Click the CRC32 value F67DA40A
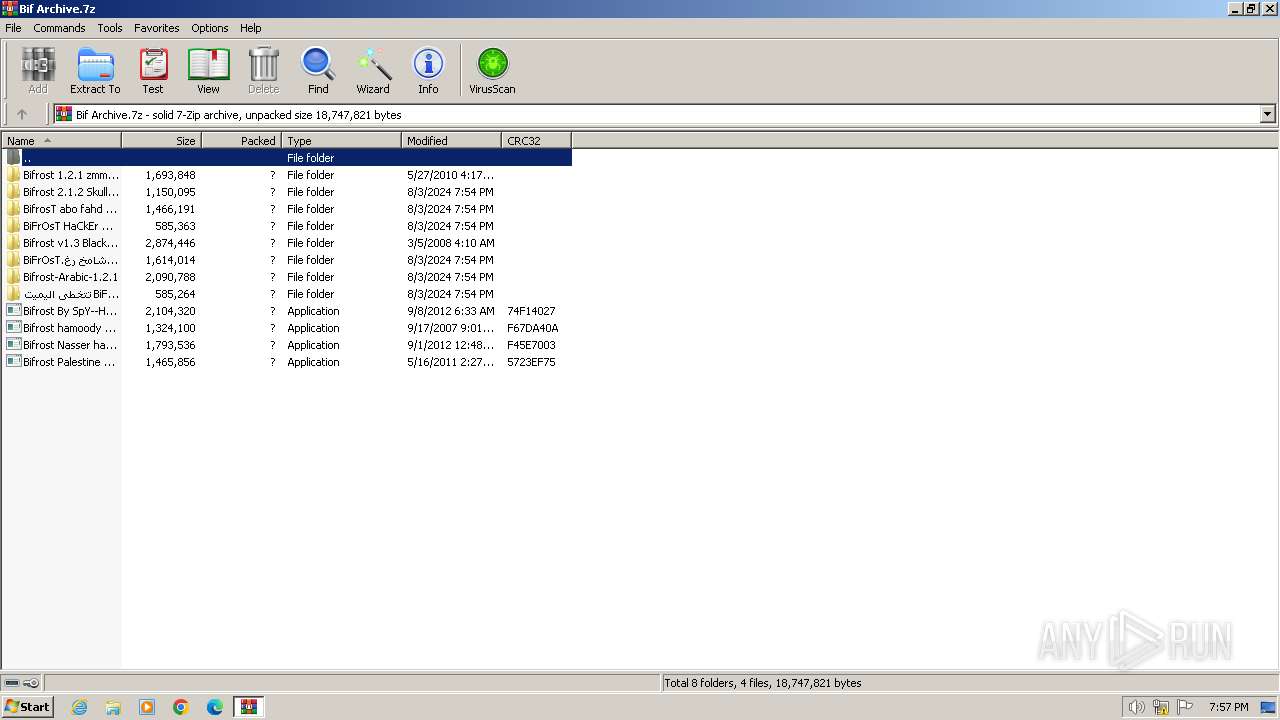Viewport: 1280px width, 720px height. click(x=533, y=328)
